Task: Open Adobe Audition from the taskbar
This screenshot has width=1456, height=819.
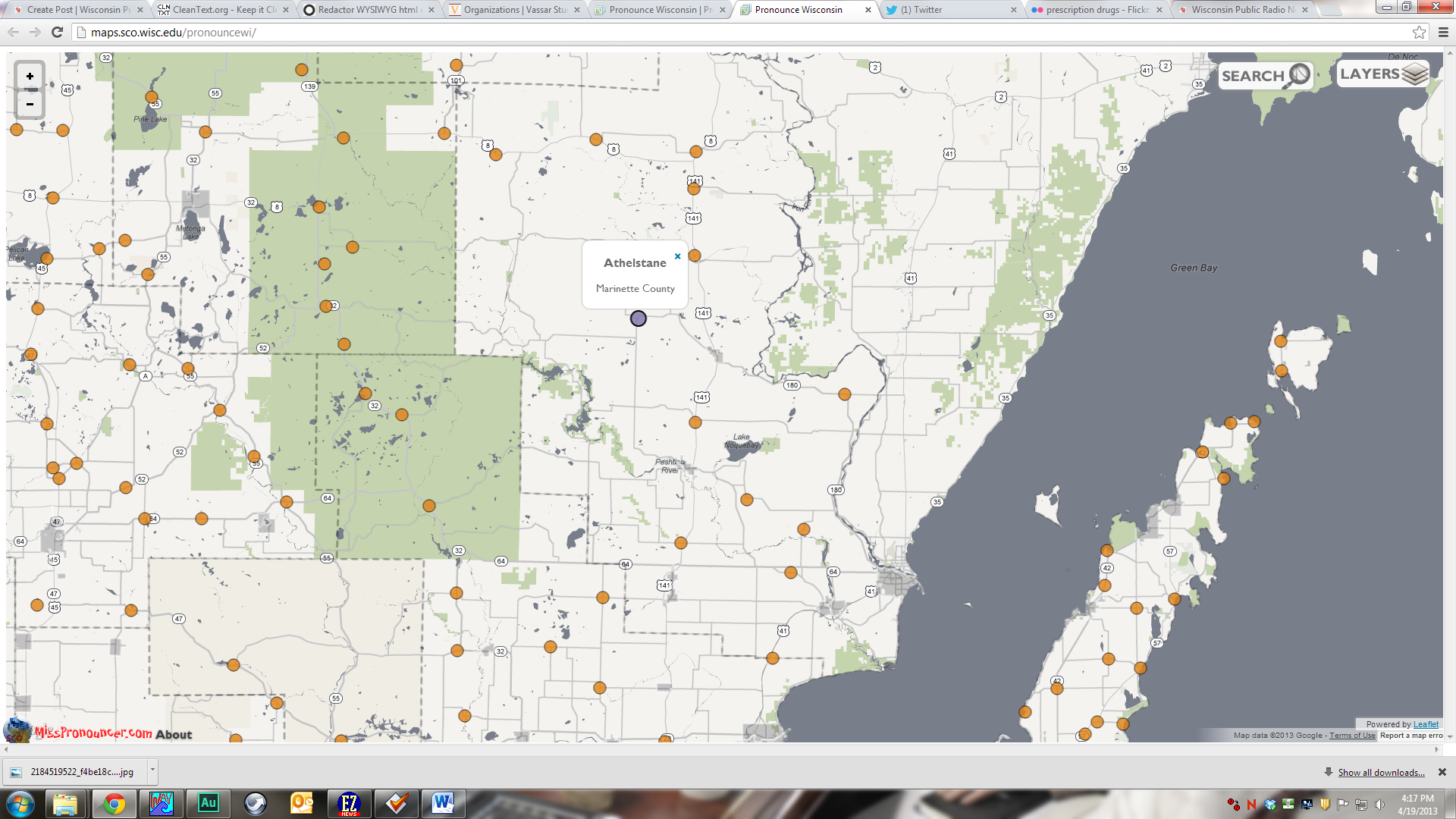Action: 209,803
